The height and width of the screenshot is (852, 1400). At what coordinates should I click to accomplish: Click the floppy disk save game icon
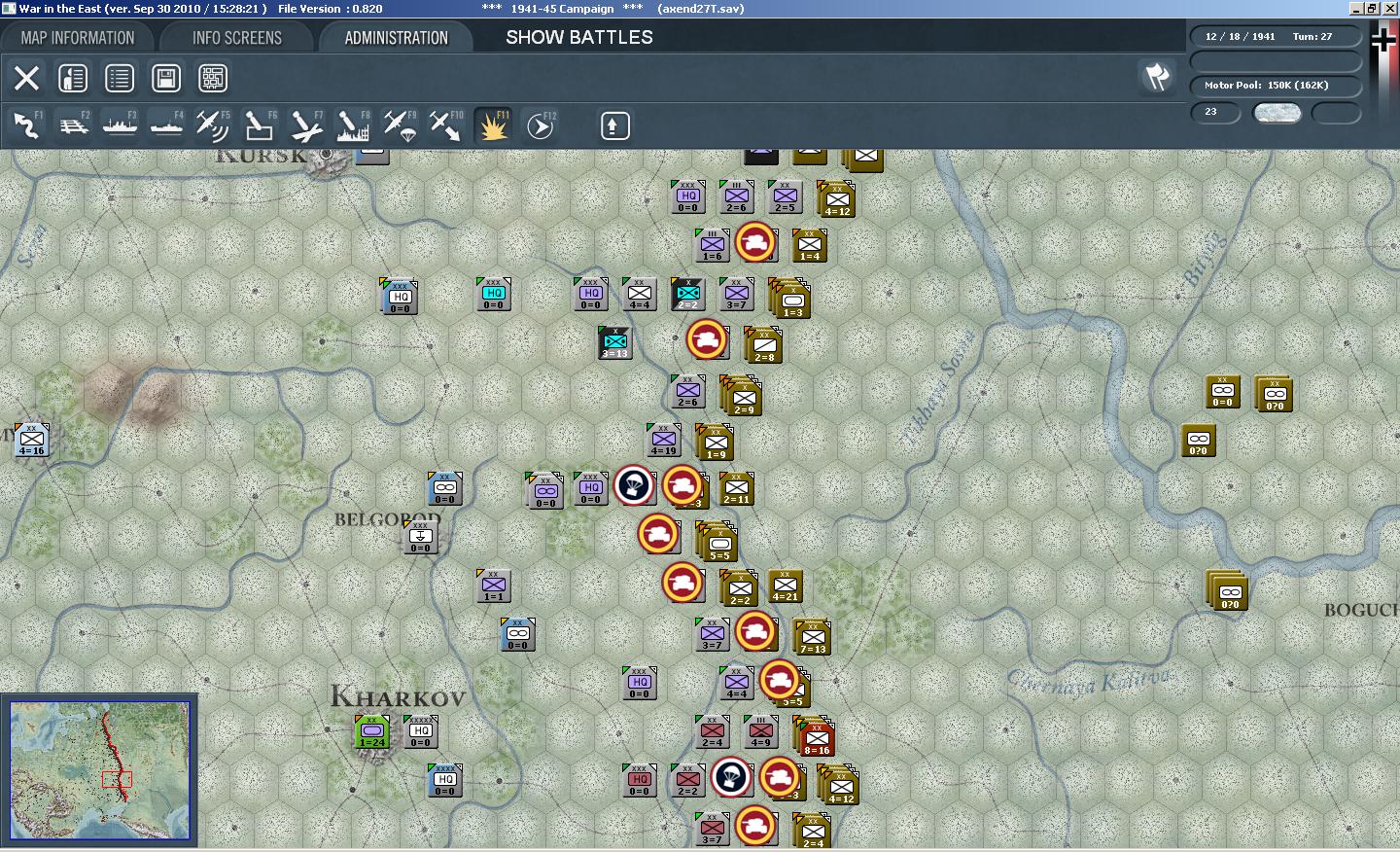click(166, 78)
